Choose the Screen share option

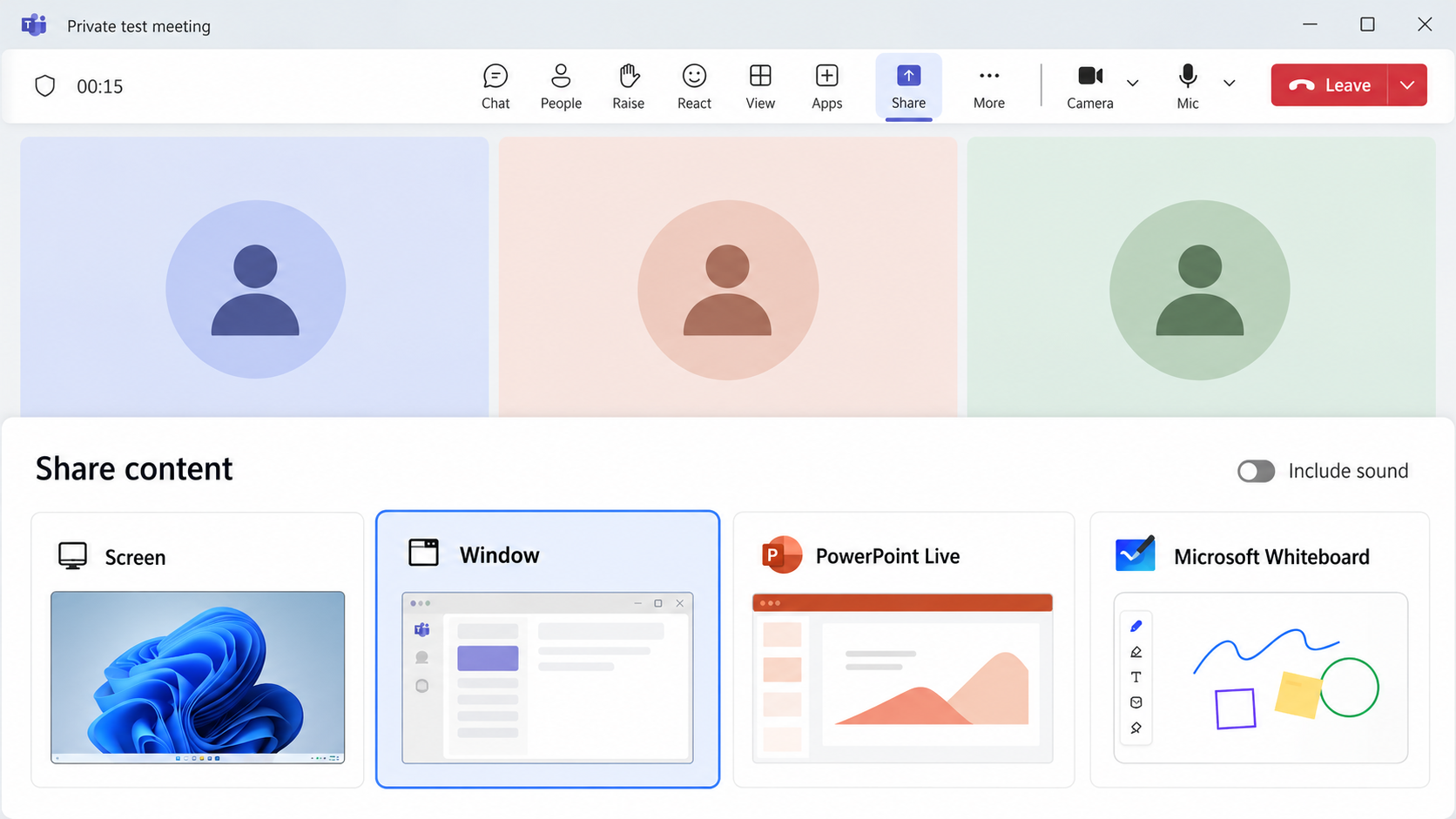tap(198, 649)
